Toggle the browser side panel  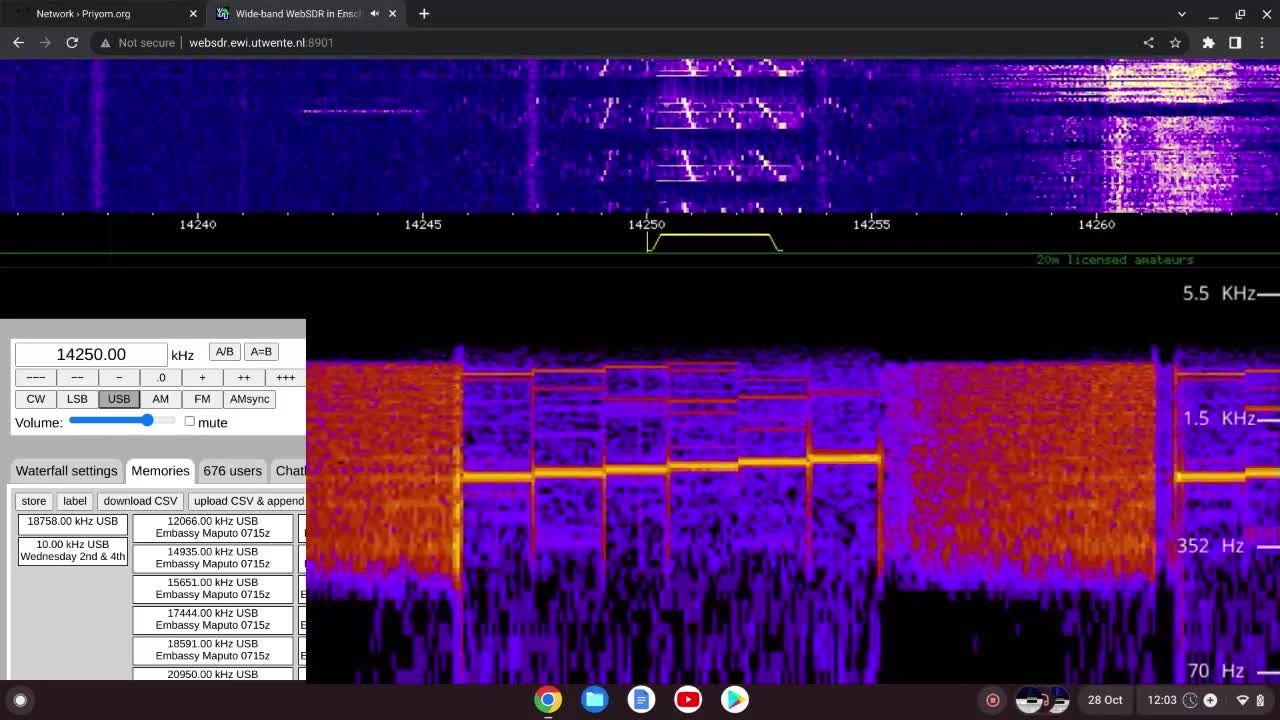pyautogui.click(x=1235, y=43)
